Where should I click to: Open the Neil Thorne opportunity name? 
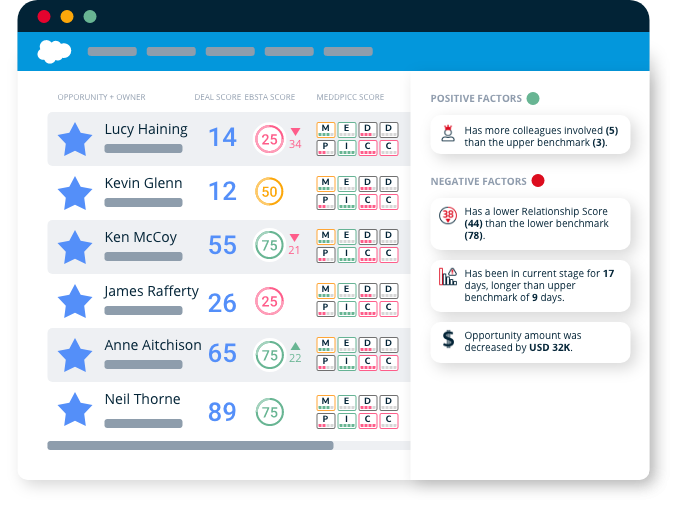tap(142, 399)
